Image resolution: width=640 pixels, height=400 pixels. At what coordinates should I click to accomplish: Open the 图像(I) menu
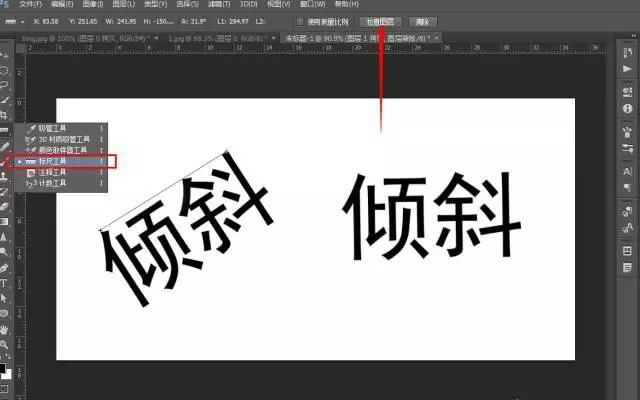tap(93, 4)
